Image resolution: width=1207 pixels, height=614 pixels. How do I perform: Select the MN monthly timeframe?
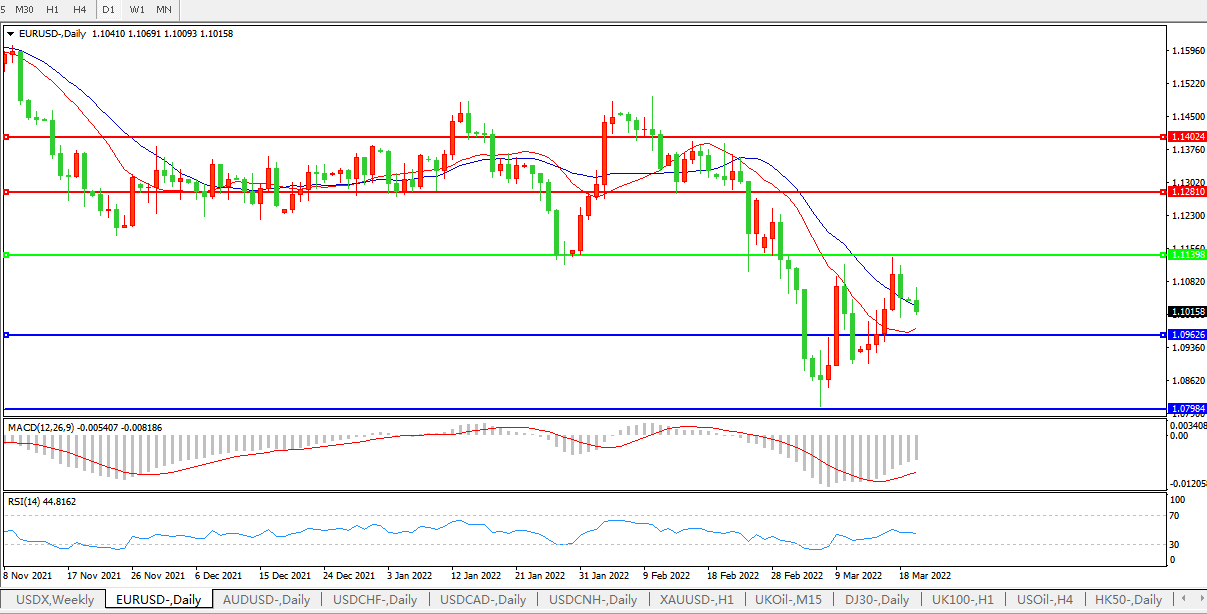(164, 9)
